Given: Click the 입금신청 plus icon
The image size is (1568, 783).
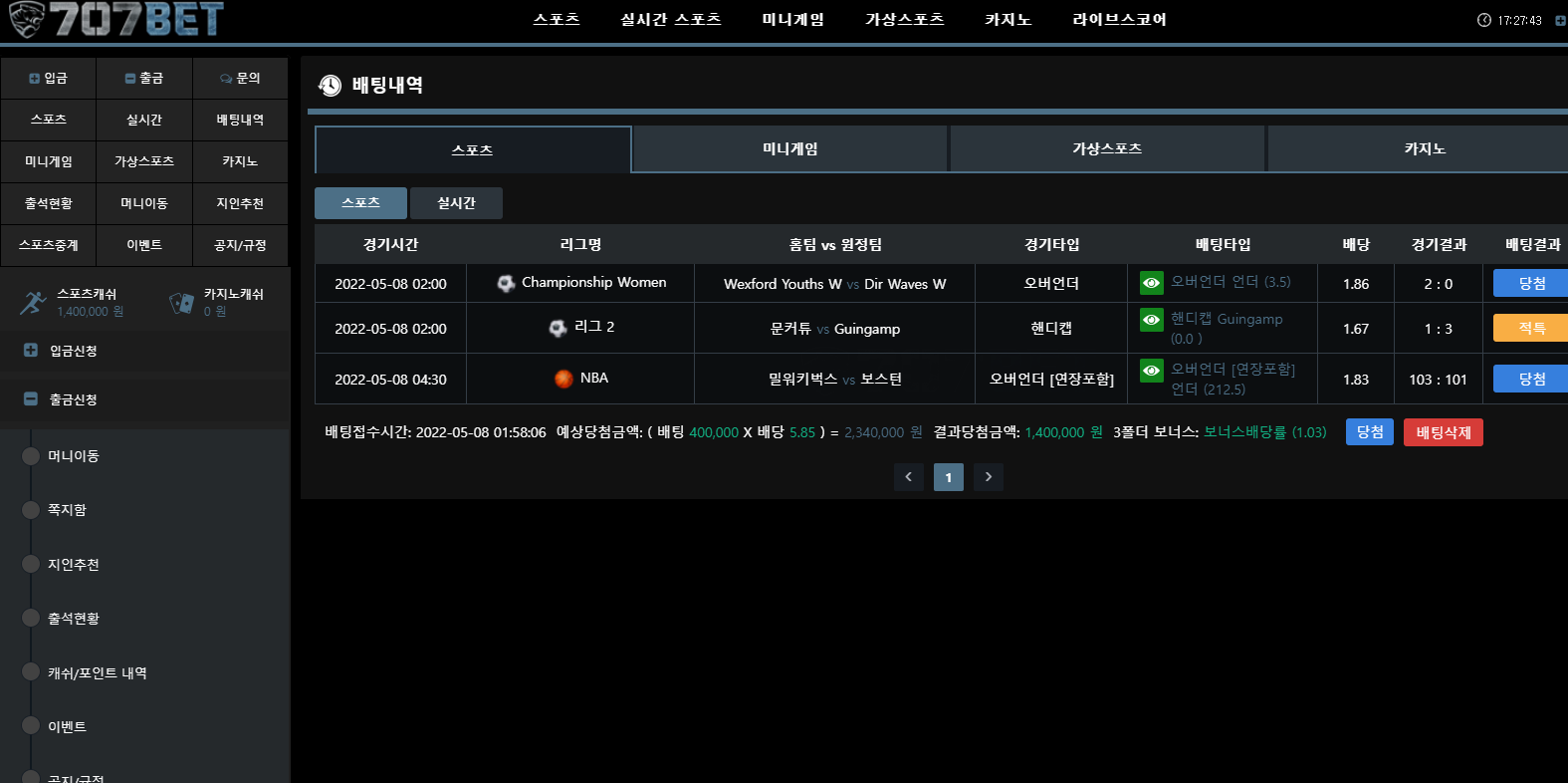Looking at the screenshot, I should click(31, 350).
